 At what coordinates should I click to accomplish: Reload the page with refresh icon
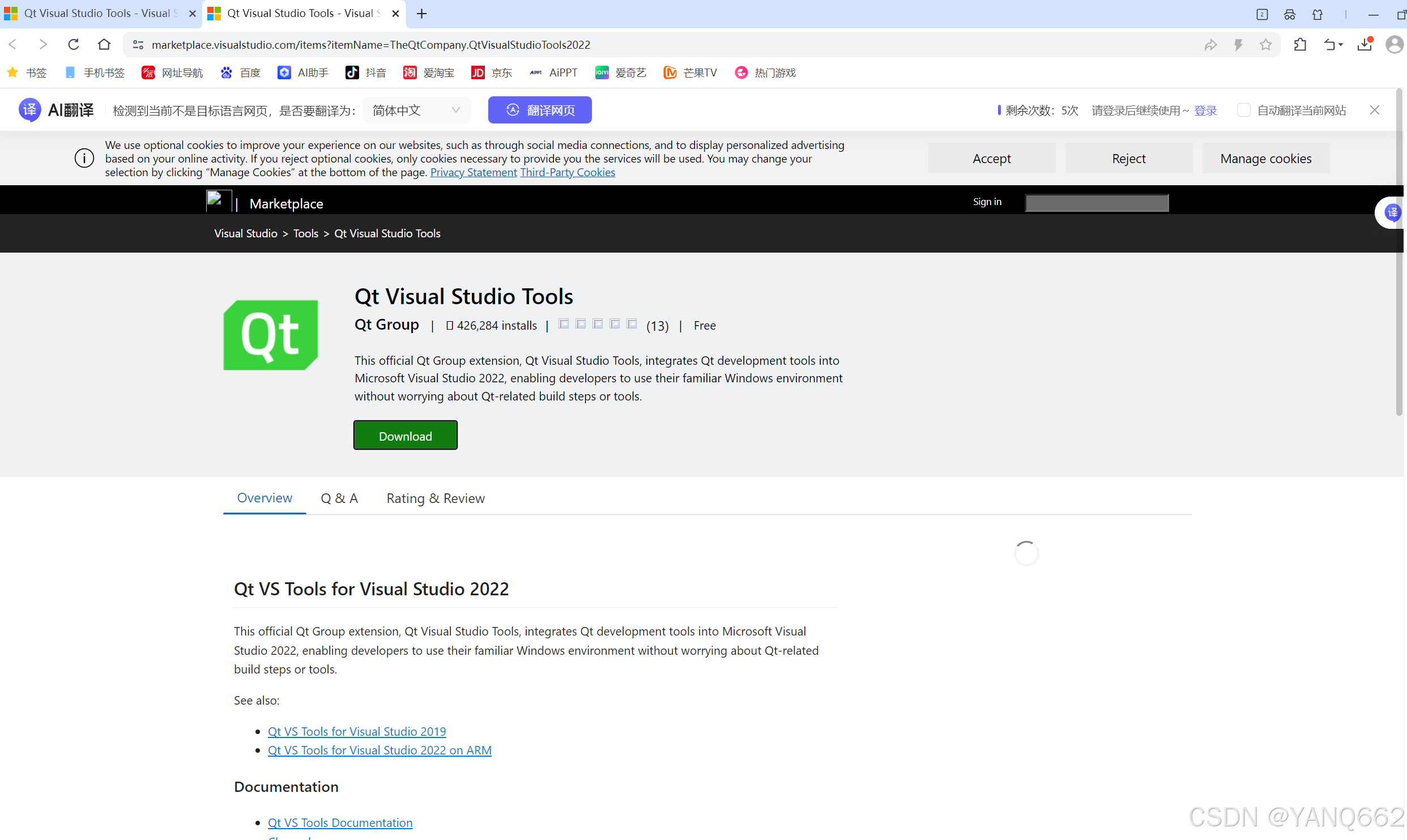pyautogui.click(x=74, y=44)
